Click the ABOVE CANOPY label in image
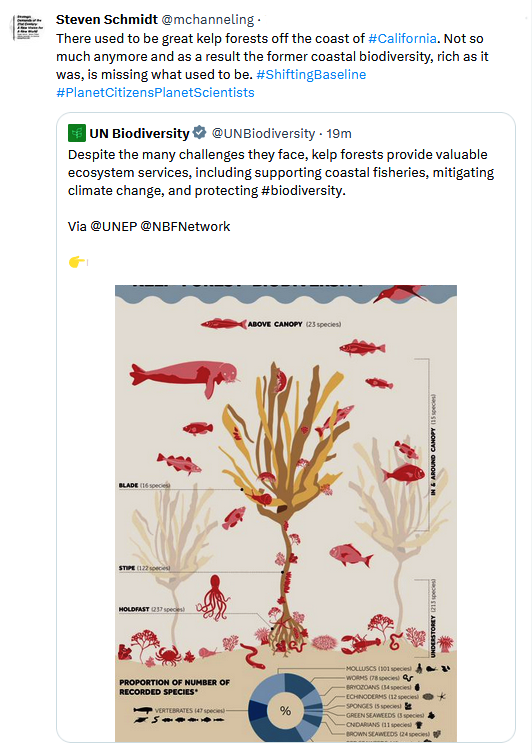 point(275,324)
